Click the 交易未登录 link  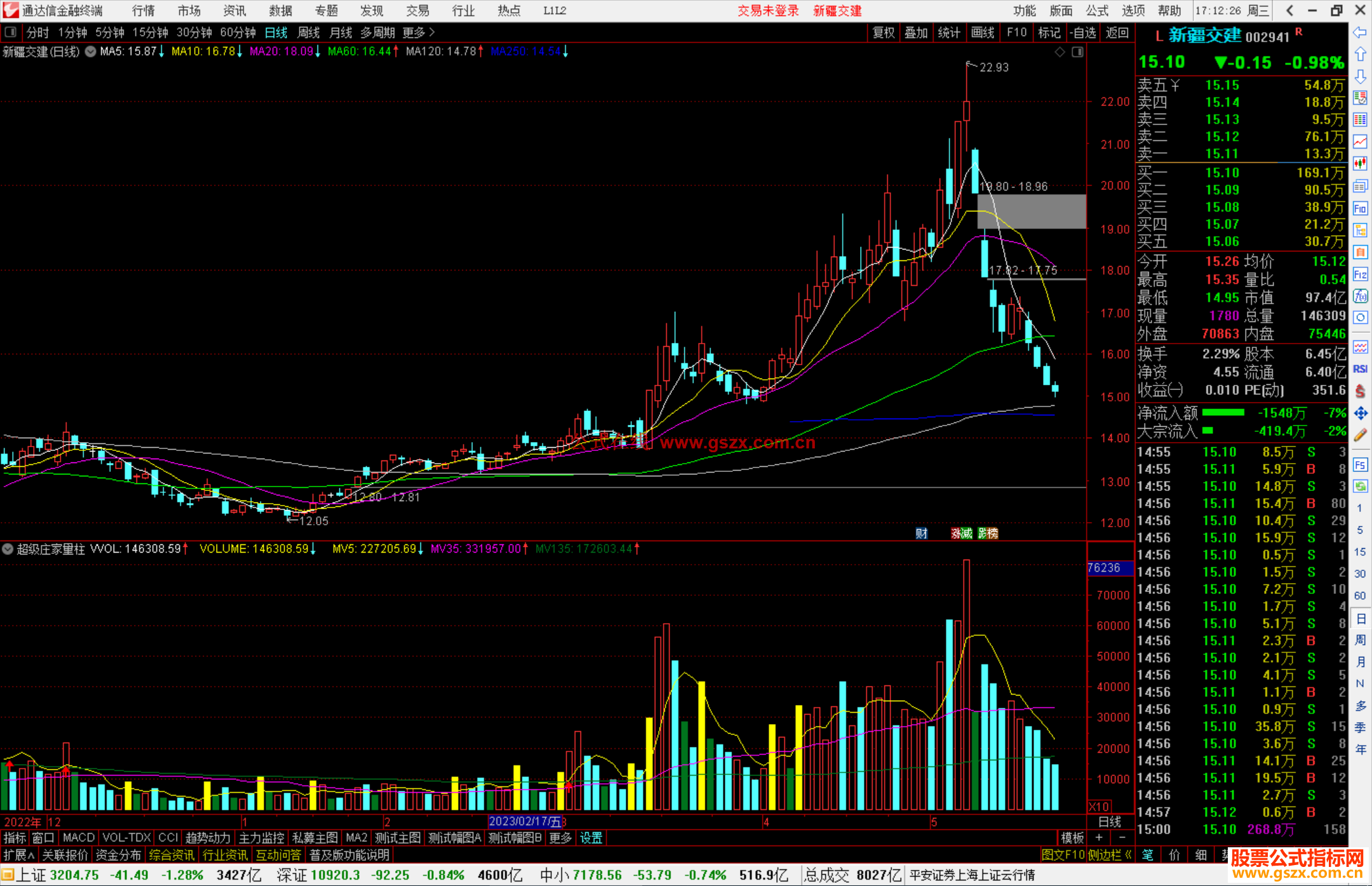767,11
